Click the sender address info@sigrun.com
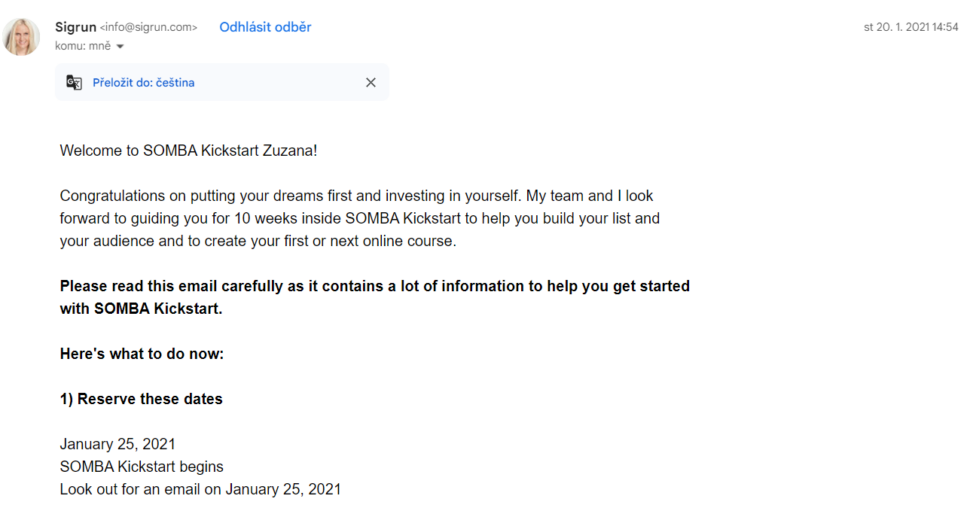The height and width of the screenshot is (514, 970). (149, 28)
